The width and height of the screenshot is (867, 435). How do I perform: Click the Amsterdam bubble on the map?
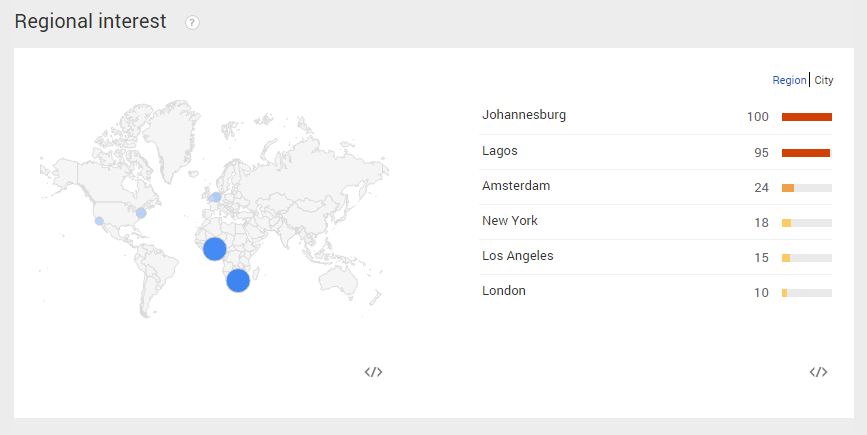pyautogui.click(x=217, y=197)
